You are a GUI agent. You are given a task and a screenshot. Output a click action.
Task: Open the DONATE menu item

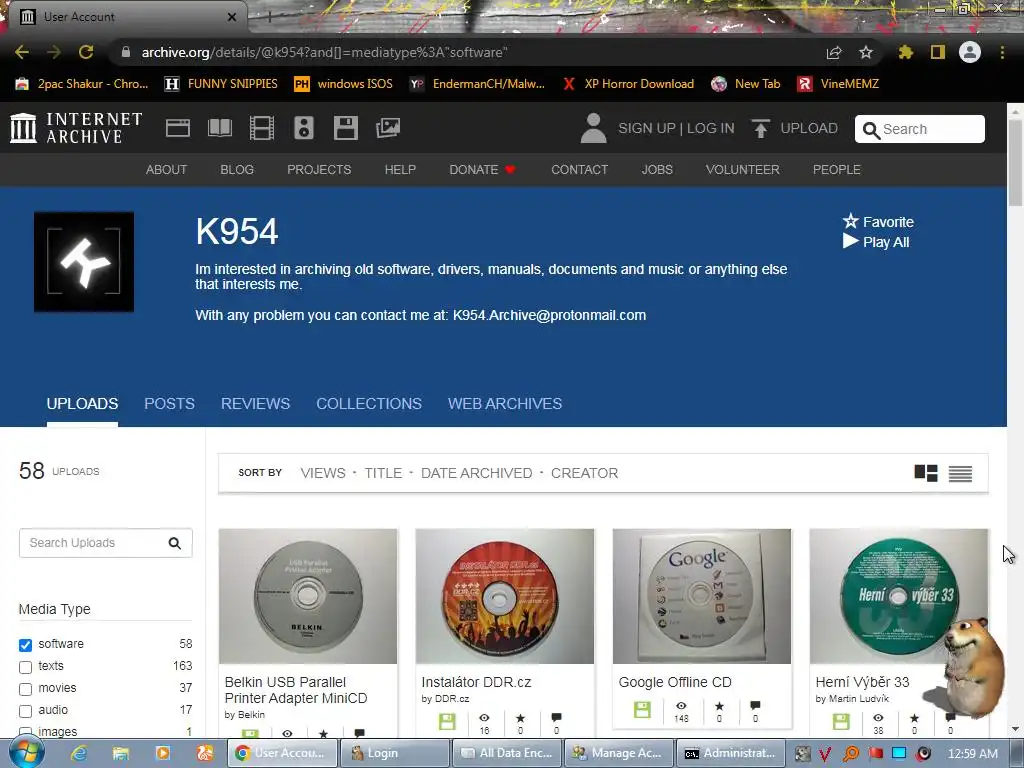click(483, 170)
